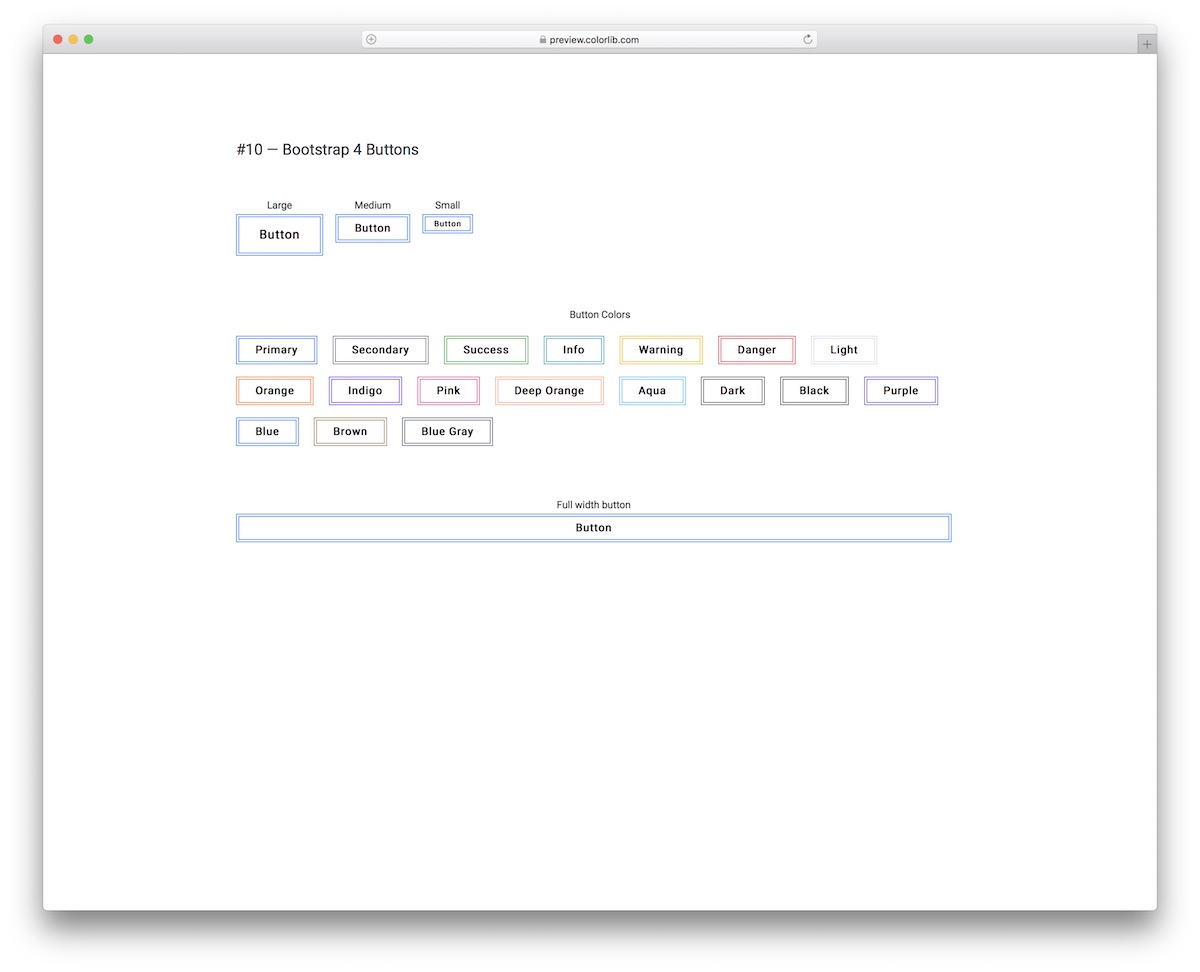Click the Medium Button
Screen dimensions: 1200x972
tap(372, 228)
